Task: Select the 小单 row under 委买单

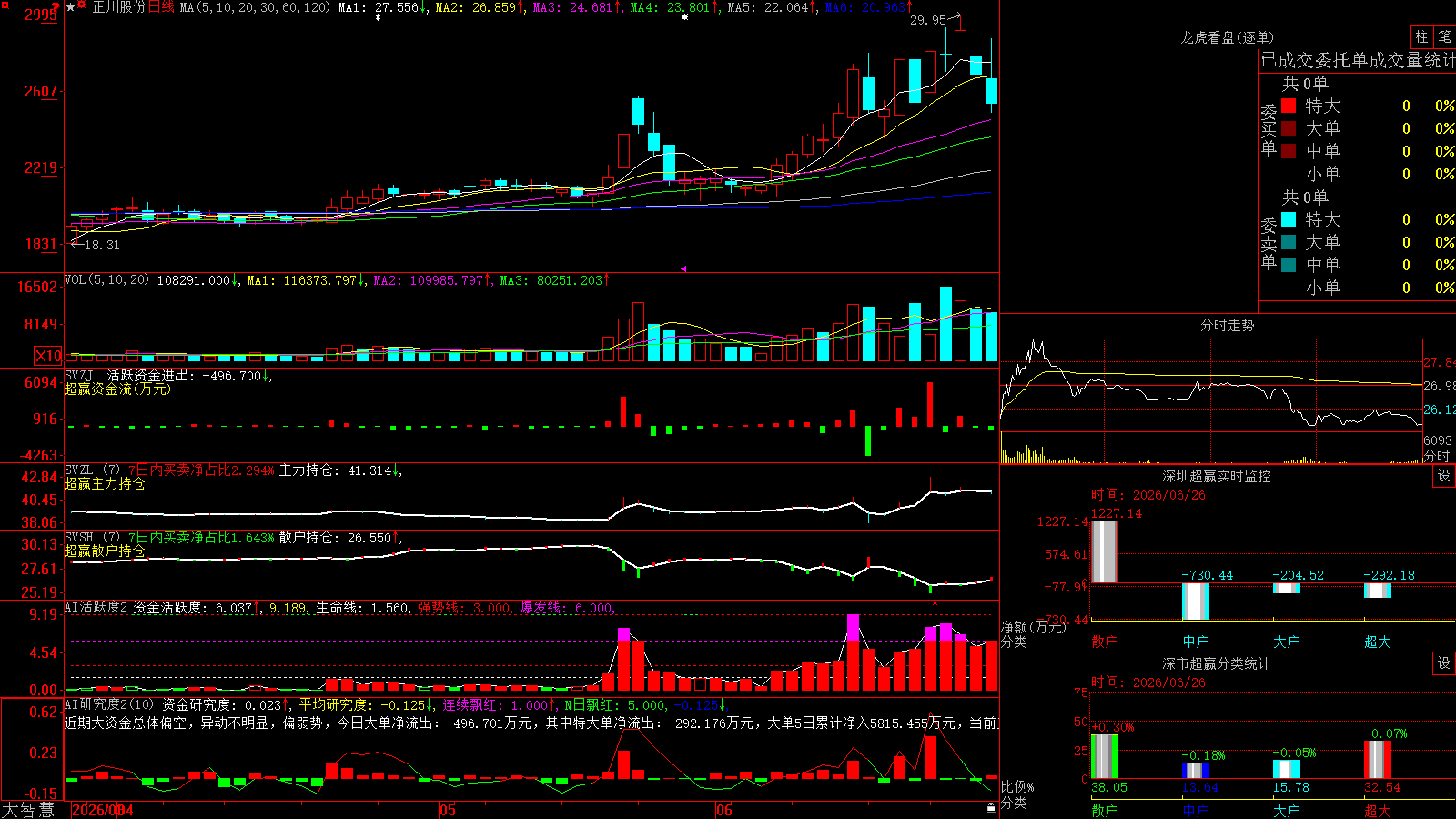Action: [x=1368, y=174]
